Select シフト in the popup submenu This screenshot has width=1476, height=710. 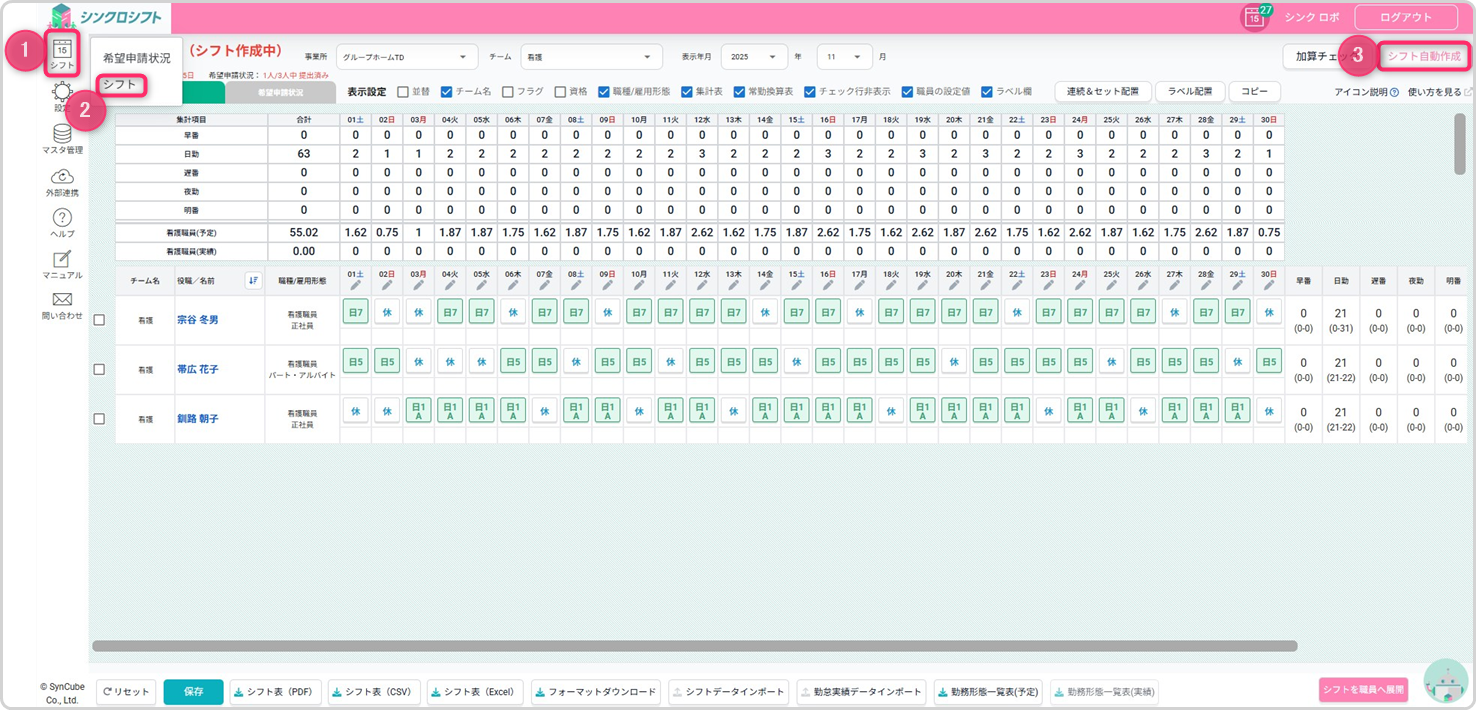tap(120, 85)
